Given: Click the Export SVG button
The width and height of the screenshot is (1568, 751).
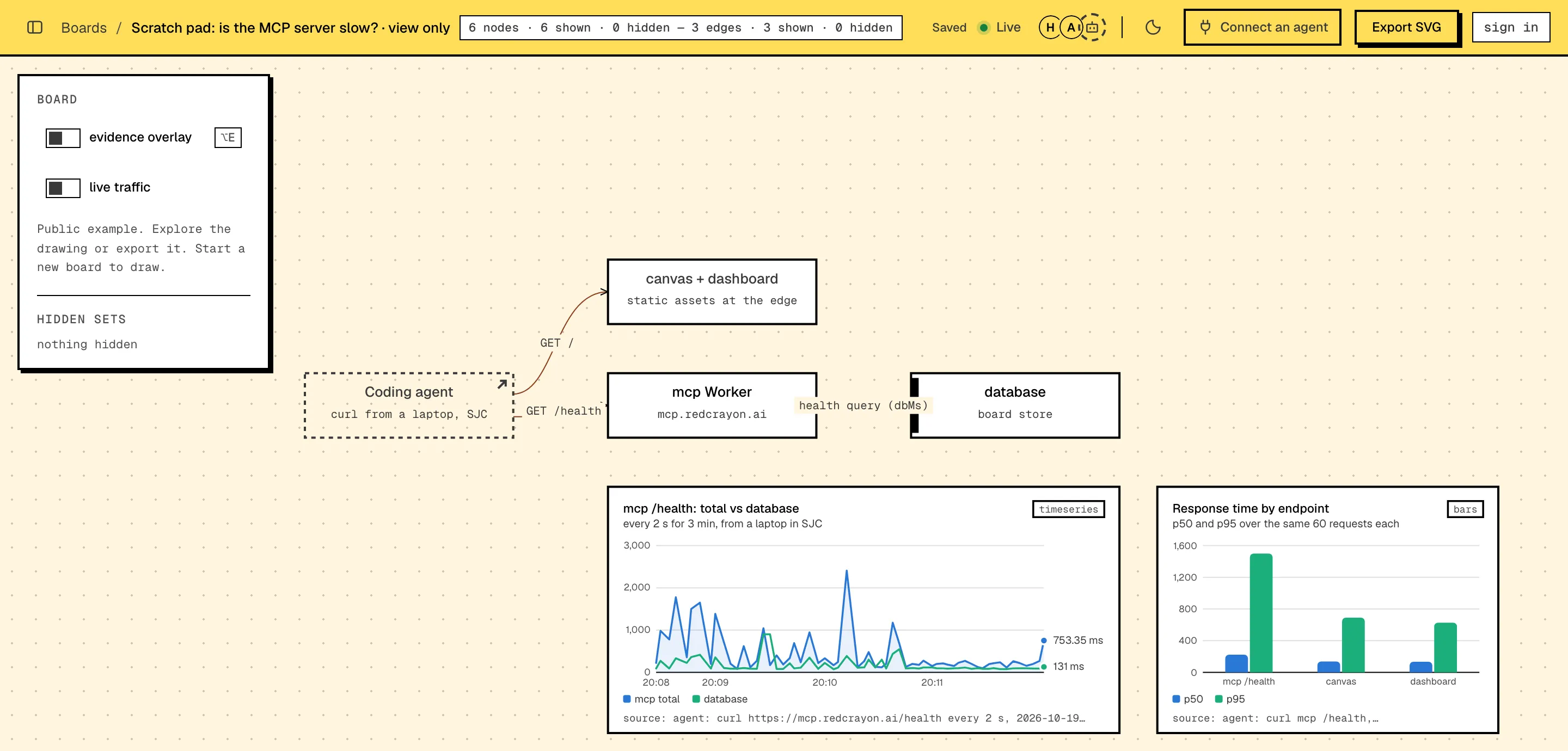Looking at the screenshot, I should (1406, 27).
